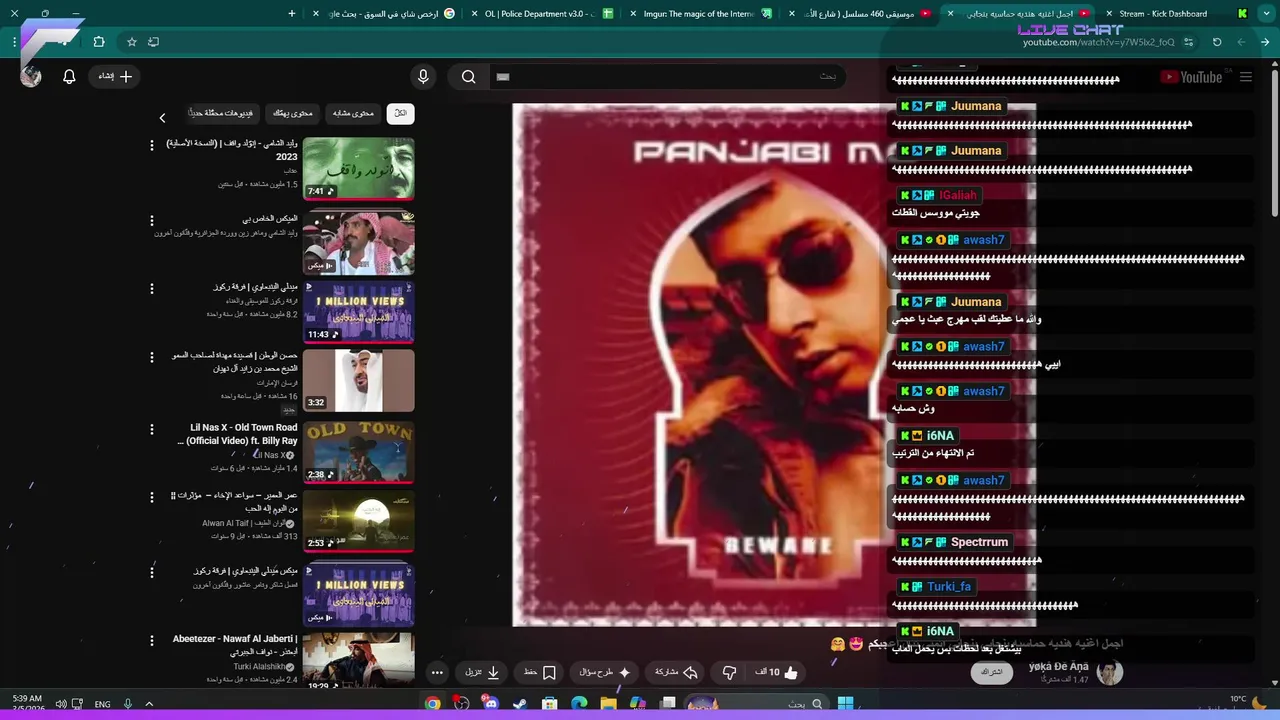Reload the page with the refresh icon
This screenshot has height=720, width=1280.
[1217, 42]
